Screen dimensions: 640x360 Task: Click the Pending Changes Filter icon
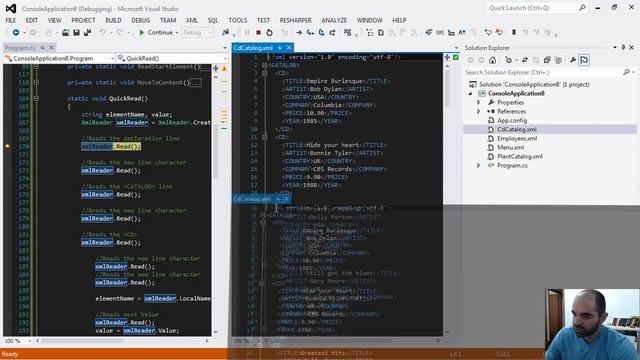[509, 60]
